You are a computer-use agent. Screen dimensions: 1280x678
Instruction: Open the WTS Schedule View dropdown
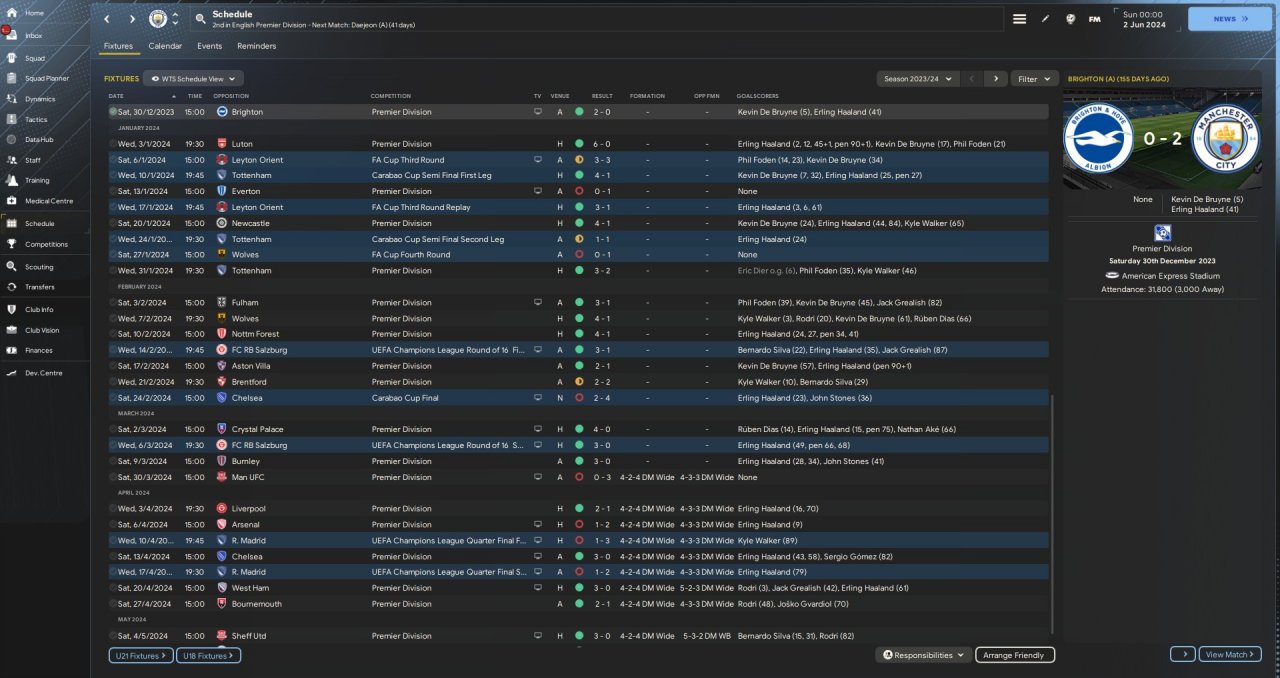click(x=193, y=78)
